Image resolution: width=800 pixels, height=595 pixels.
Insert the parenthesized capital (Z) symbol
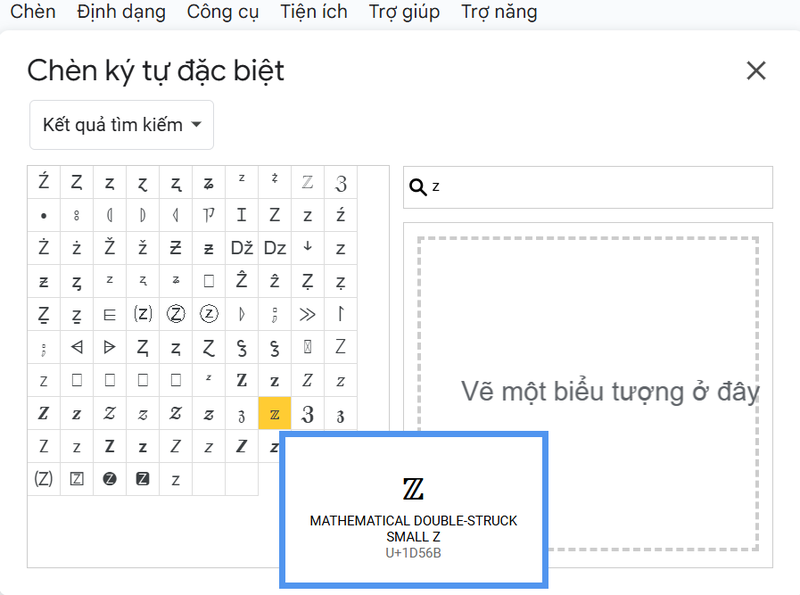(44, 480)
